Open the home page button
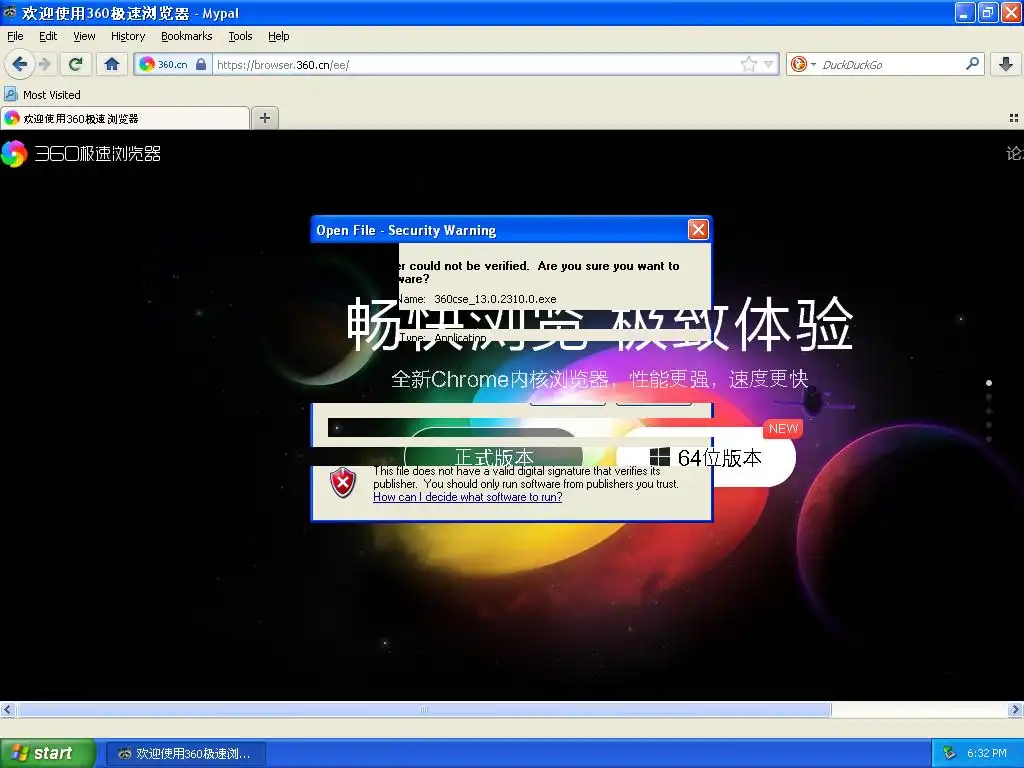Screen dimensions: 1024x768 click(x=112, y=64)
